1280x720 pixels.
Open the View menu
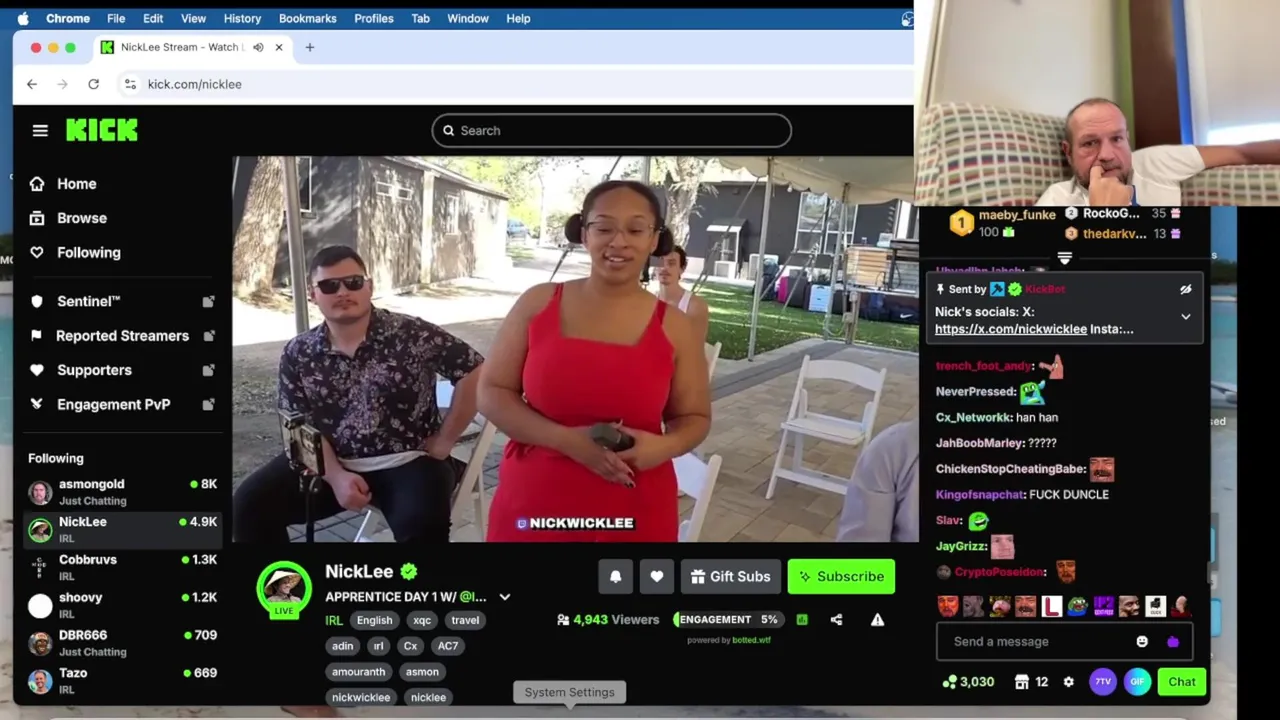point(193,18)
